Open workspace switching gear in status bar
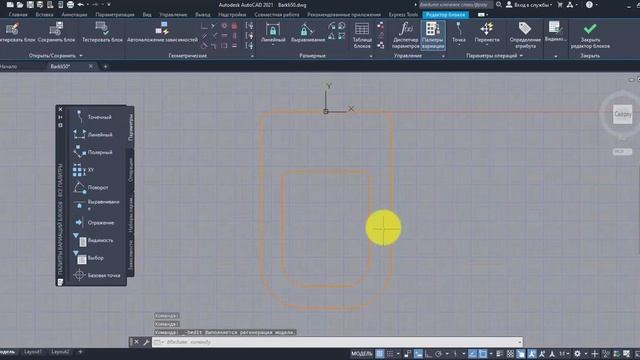 577,353
